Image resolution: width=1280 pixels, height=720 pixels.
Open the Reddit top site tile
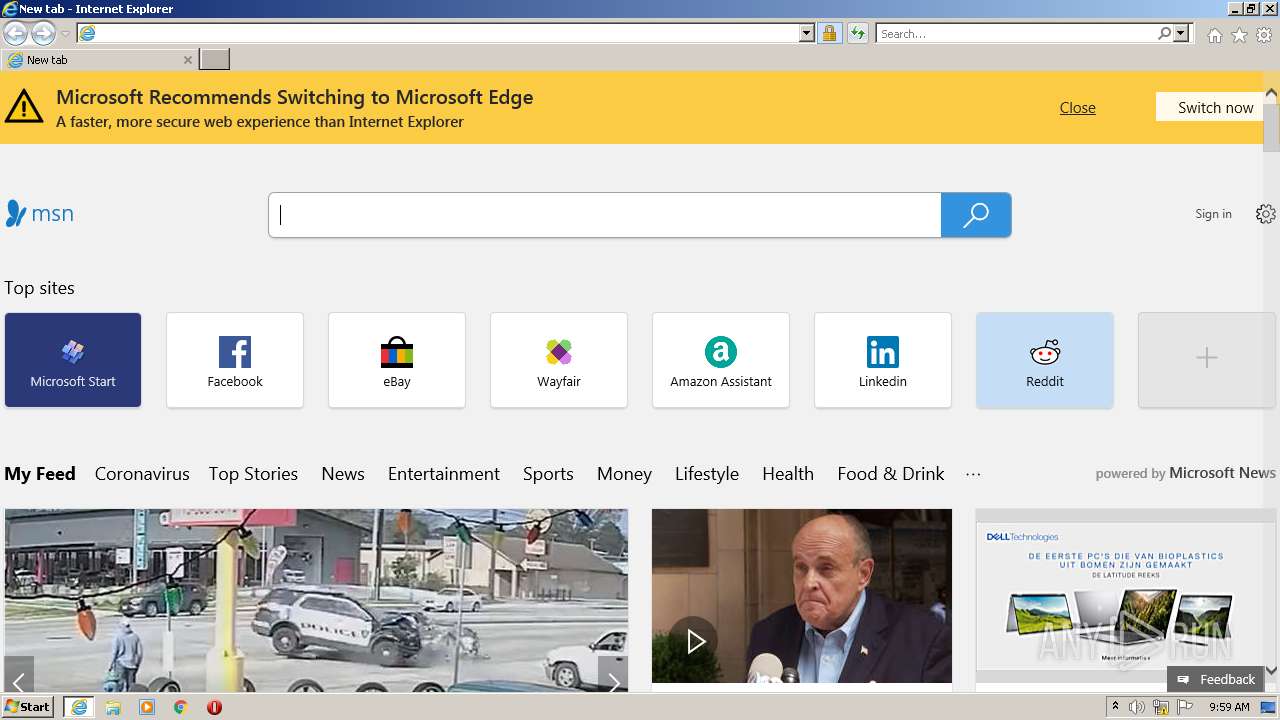coord(1045,360)
